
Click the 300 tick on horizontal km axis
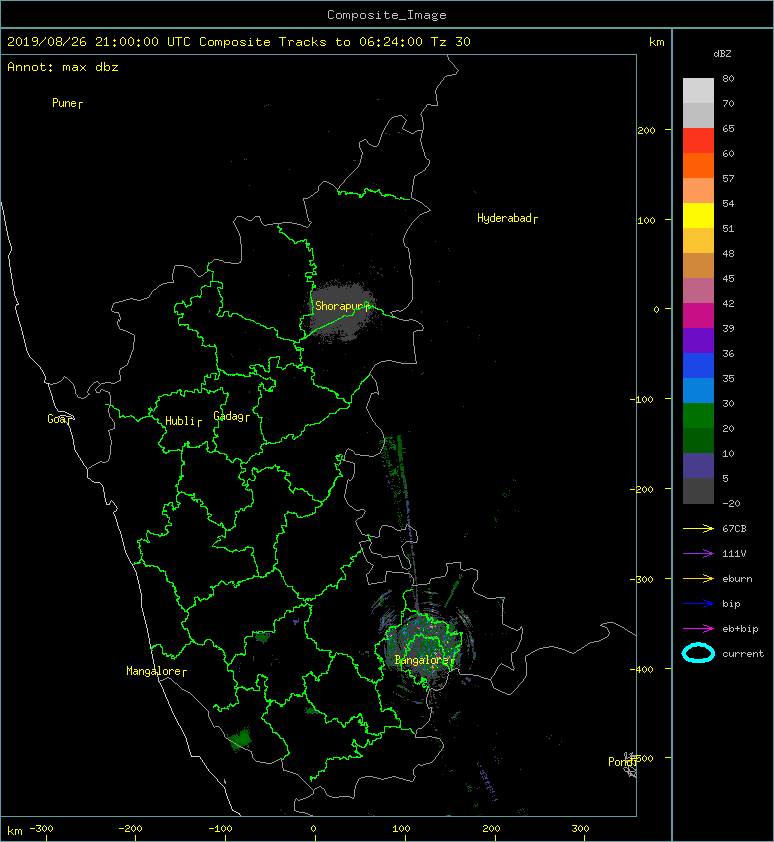pyautogui.click(x=581, y=829)
